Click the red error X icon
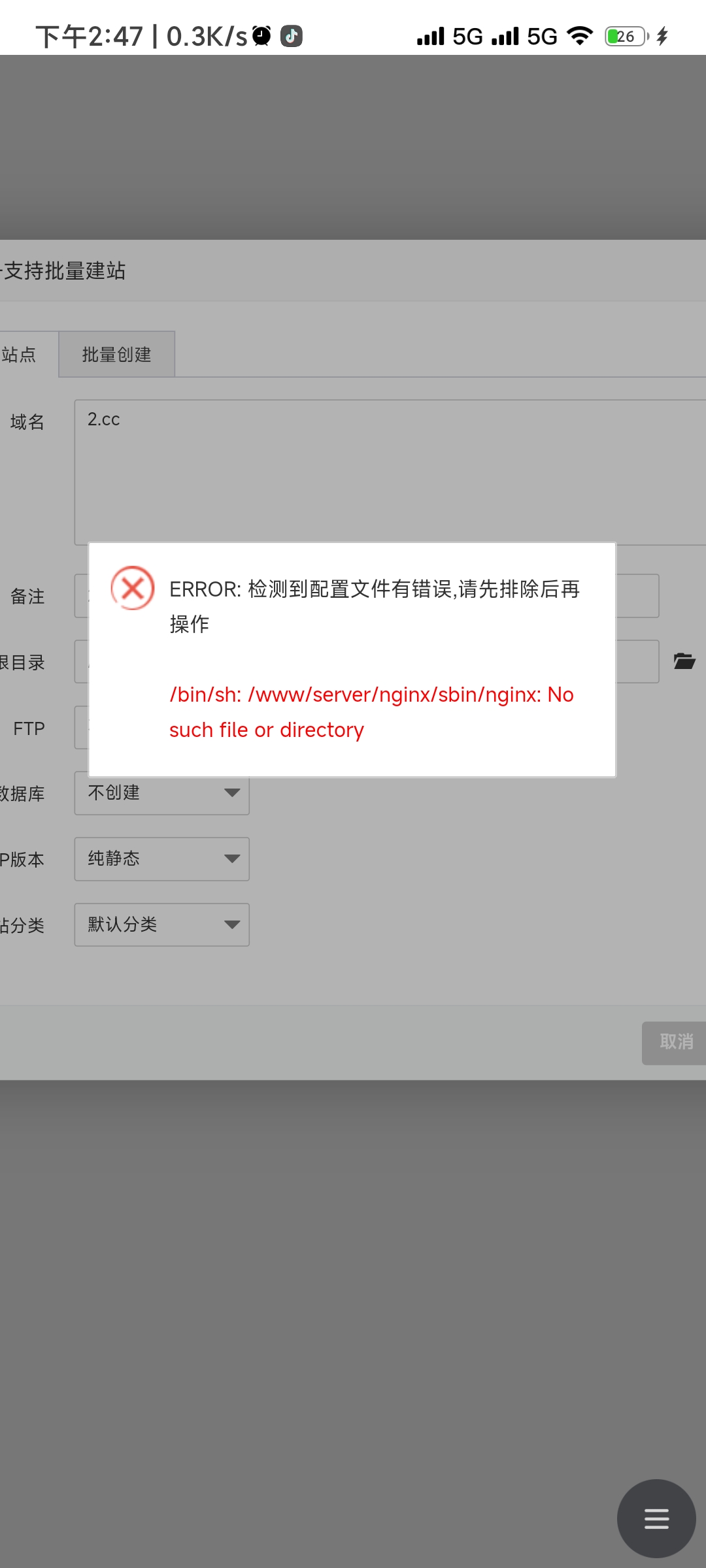Image resolution: width=706 pixels, height=1568 pixels. click(133, 588)
